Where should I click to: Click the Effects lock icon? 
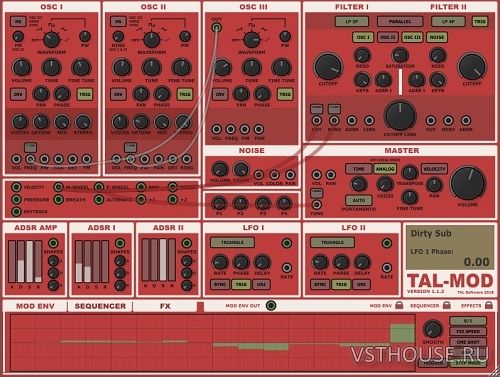coord(489,305)
